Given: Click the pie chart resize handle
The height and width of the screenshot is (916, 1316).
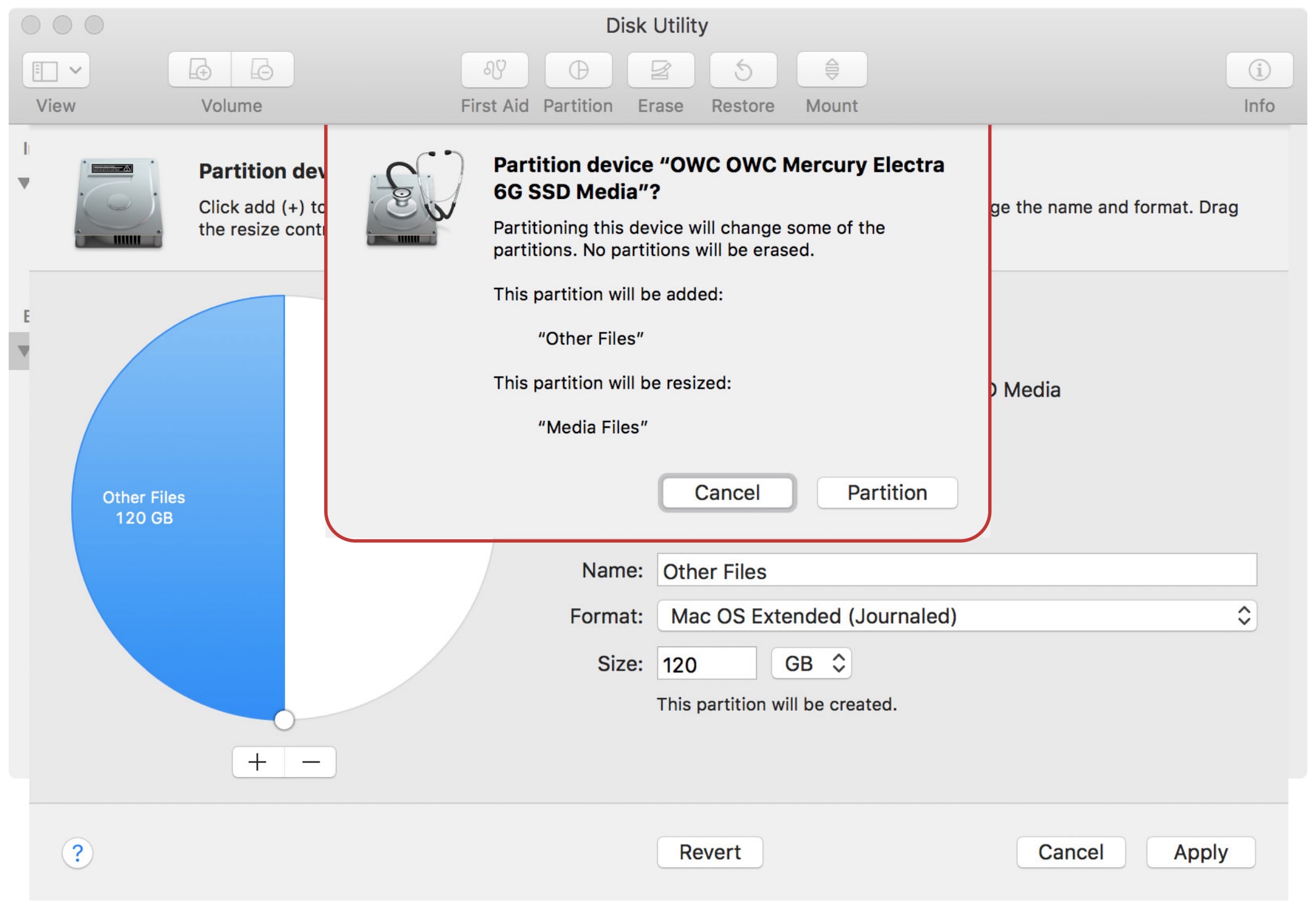Looking at the screenshot, I should [x=284, y=720].
